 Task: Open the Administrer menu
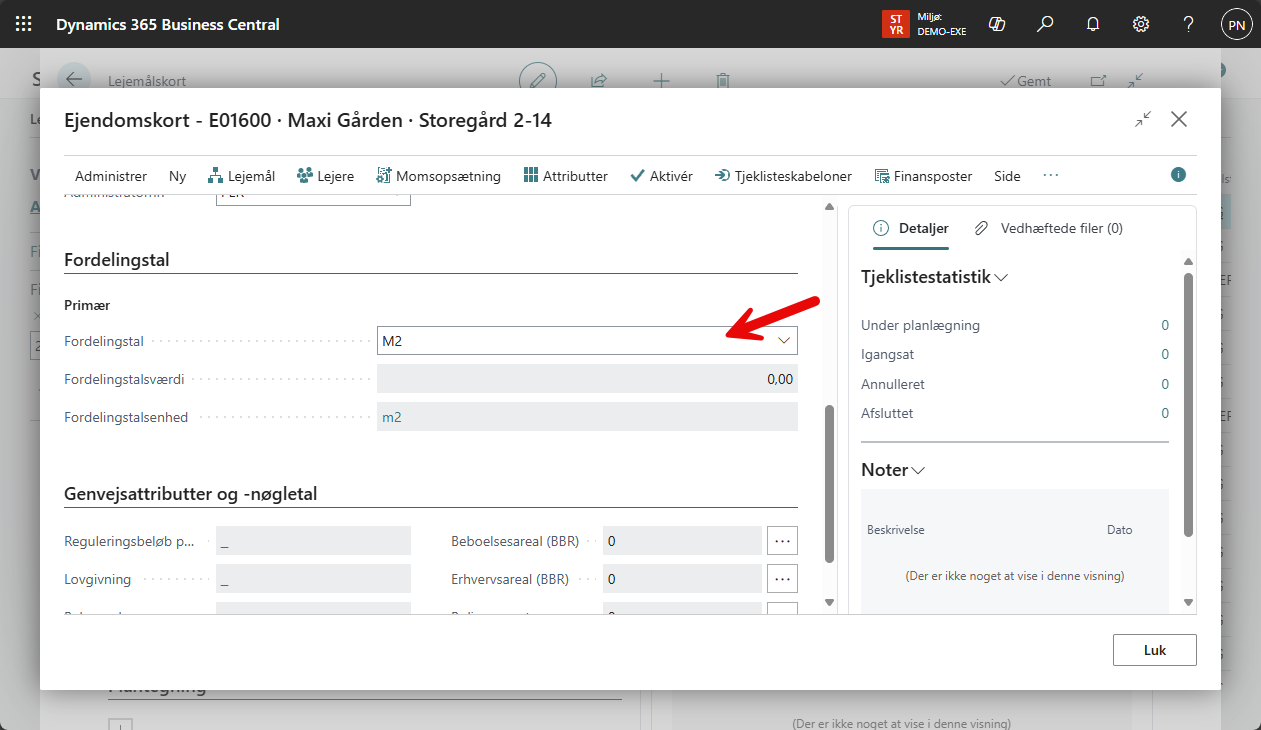click(110, 176)
